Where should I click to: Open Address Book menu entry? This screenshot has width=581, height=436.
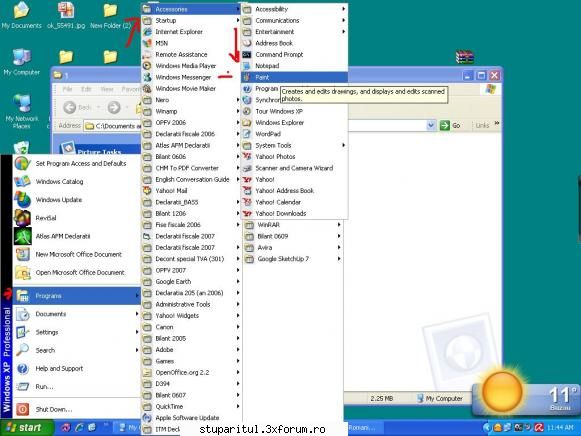pyautogui.click(x=294, y=43)
